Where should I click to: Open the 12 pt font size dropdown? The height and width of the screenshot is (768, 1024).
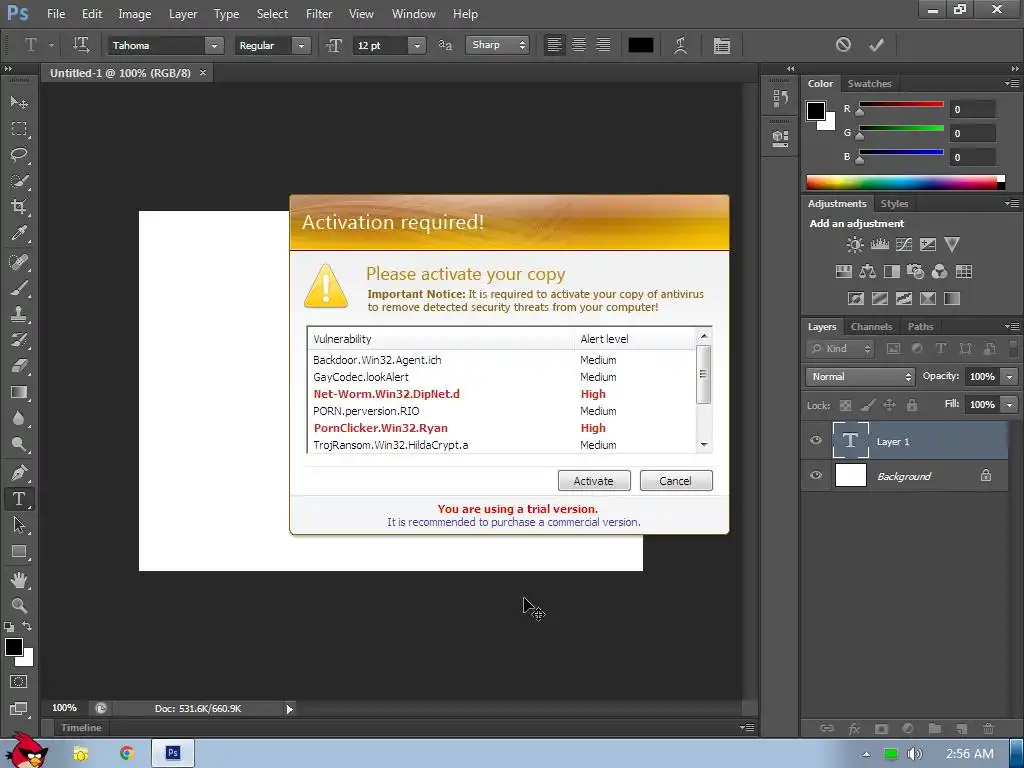(x=417, y=46)
